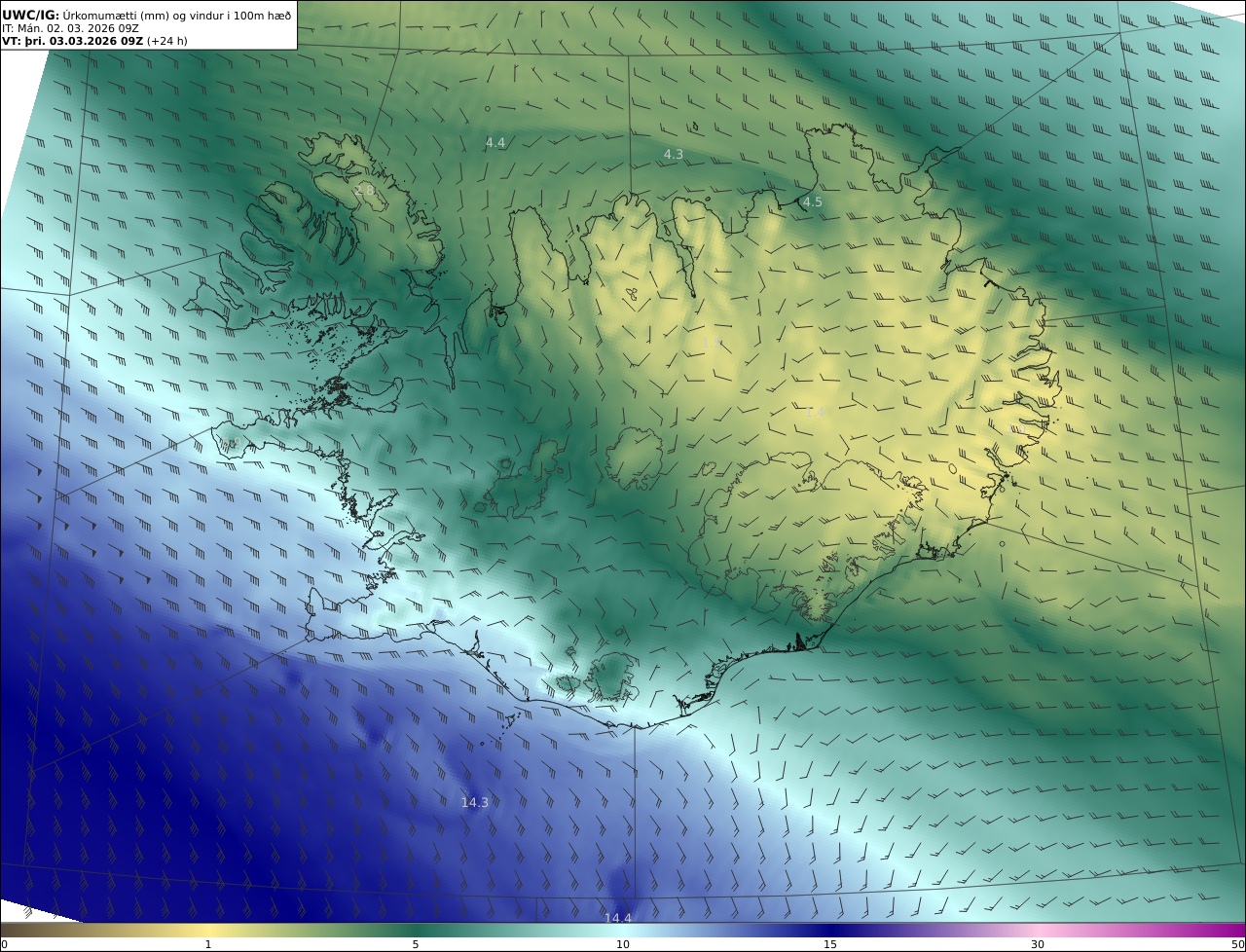Click the color scale tick labeled 0
This screenshot has height=952, width=1246.
pyautogui.click(x=4, y=944)
